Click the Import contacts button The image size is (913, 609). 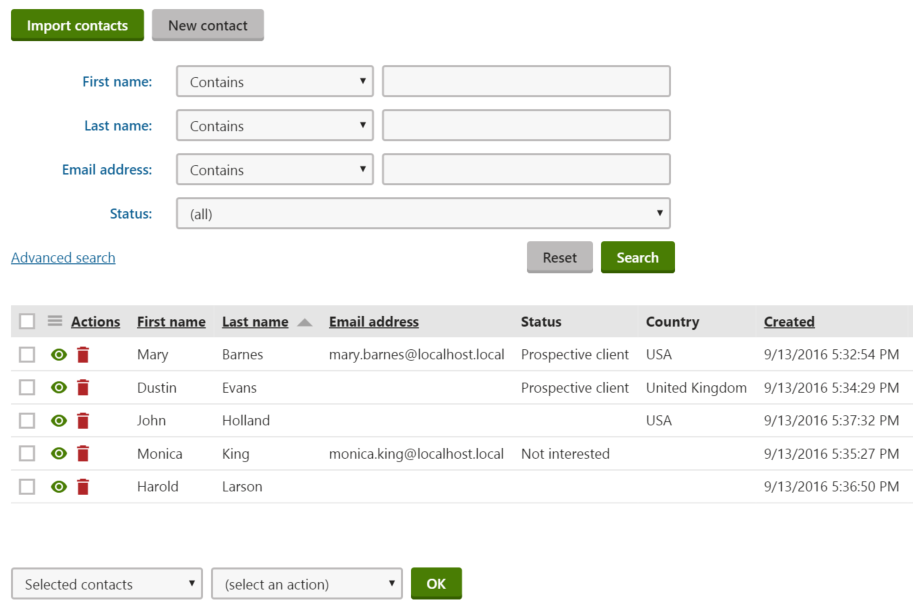77,25
